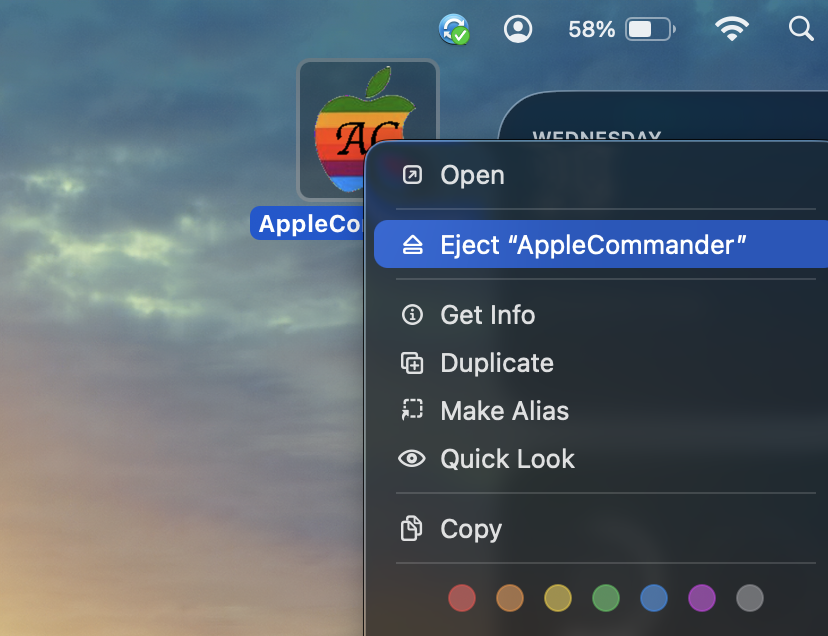The image size is (828, 636).
Task: Select the AppleCommander desktop volume icon
Action: [x=368, y=130]
